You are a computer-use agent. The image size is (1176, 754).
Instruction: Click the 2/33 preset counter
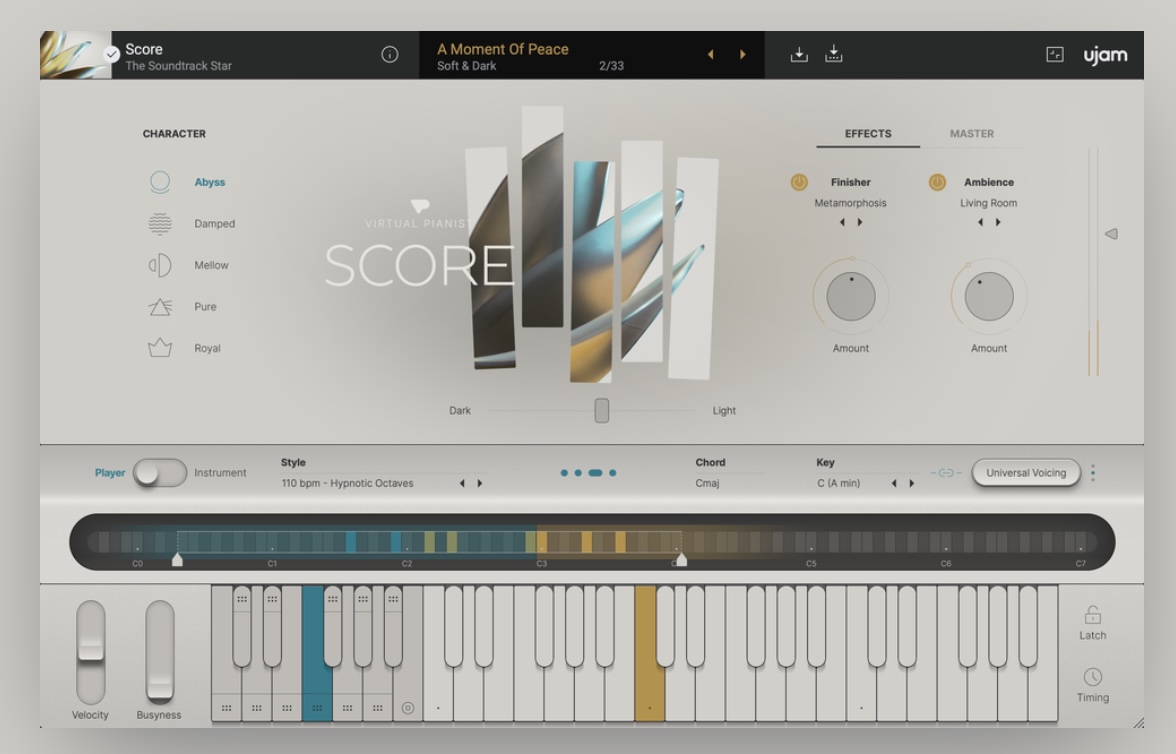click(611, 65)
